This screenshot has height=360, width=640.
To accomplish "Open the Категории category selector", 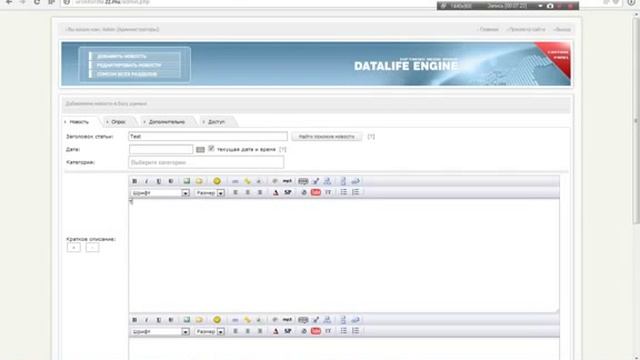I will tap(206, 162).
